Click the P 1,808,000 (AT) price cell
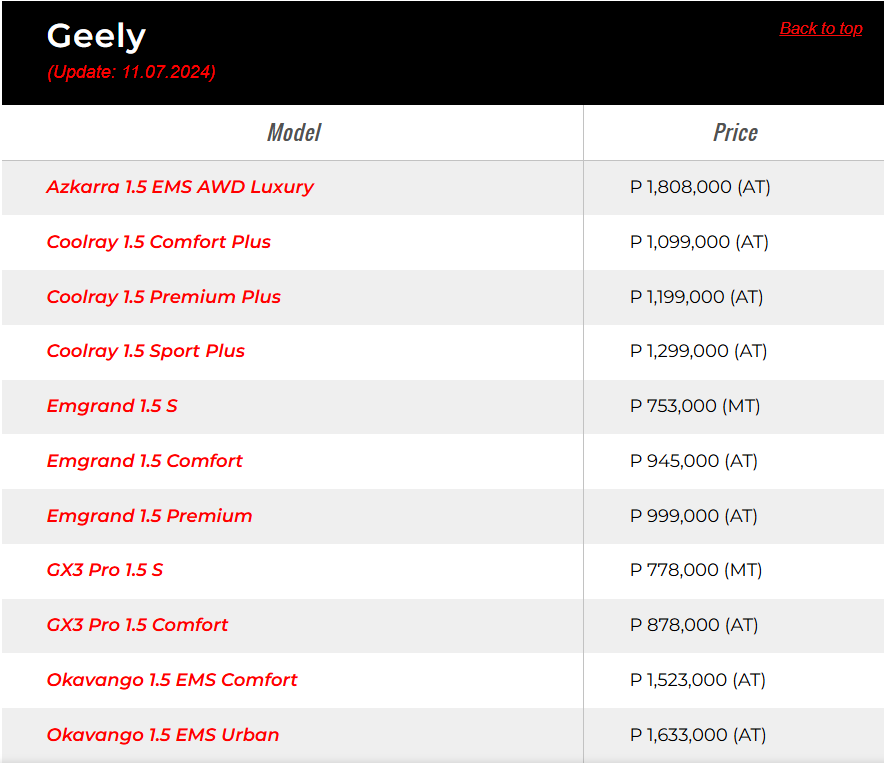 (x=700, y=187)
